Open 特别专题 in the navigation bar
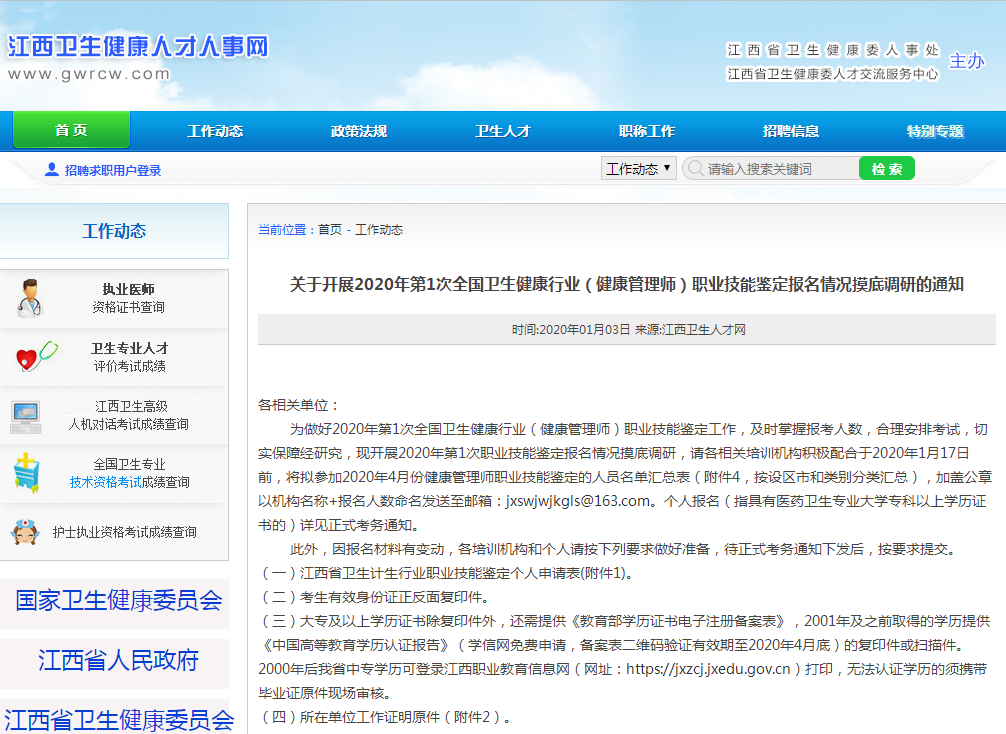This screenshot has height=734, width=1006. pos(935,131)
